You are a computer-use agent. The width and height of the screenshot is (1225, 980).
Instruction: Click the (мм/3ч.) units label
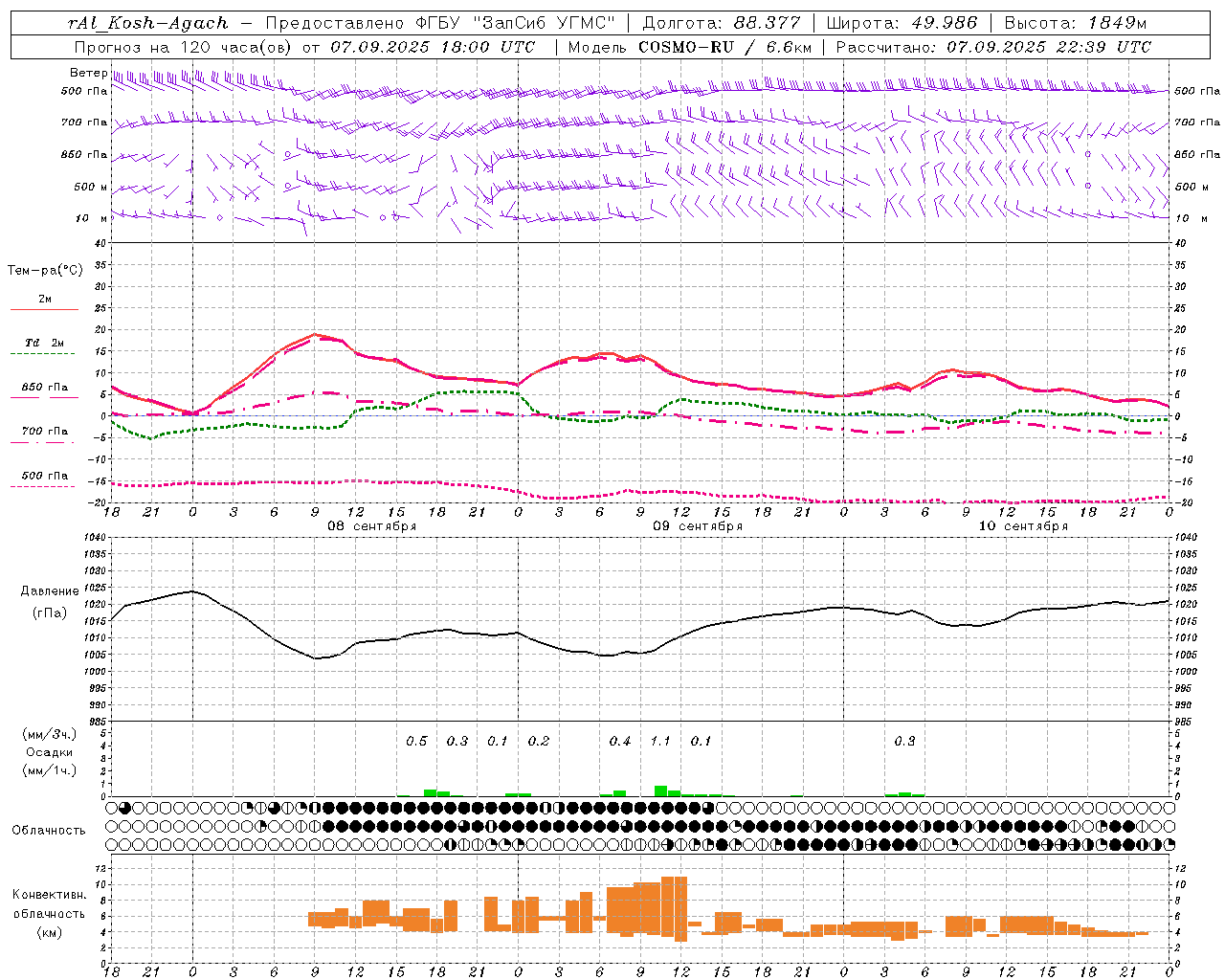[50, 735]
